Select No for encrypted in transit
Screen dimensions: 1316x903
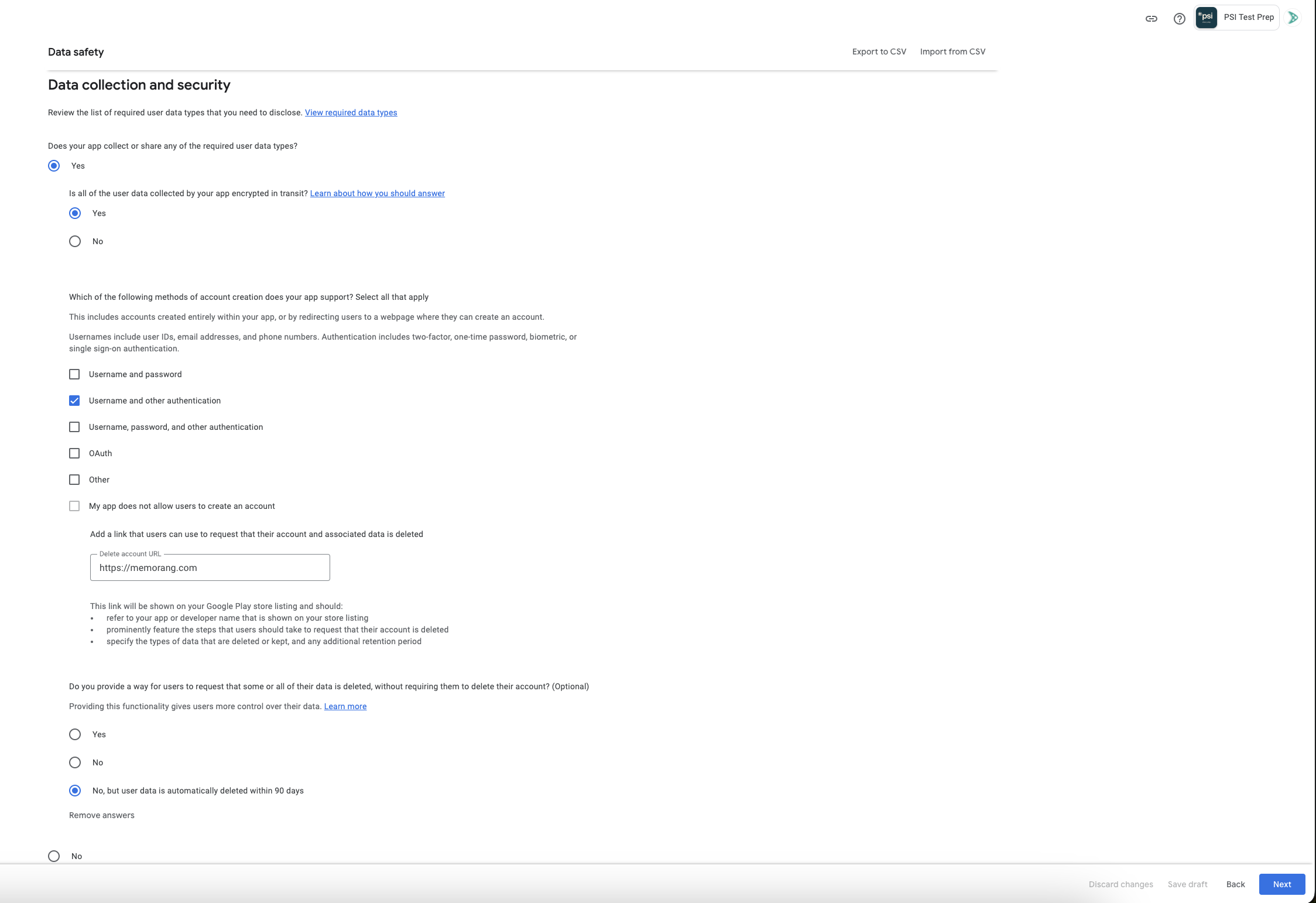75,241
